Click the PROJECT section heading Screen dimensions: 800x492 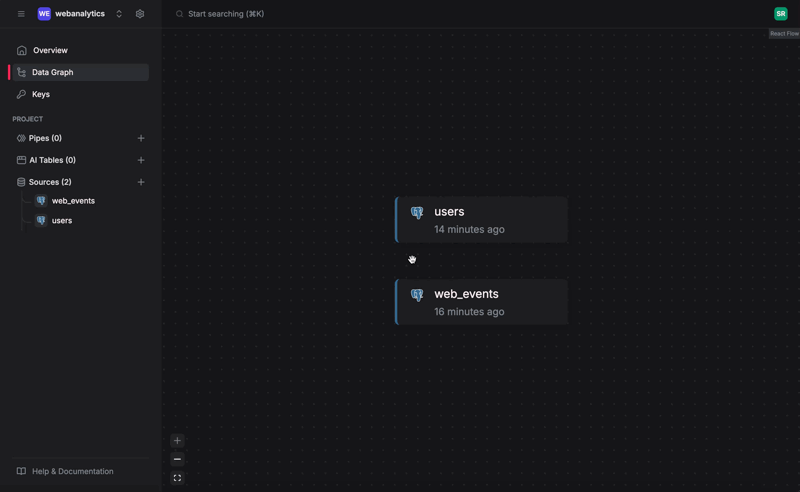[x=28, y=119]
